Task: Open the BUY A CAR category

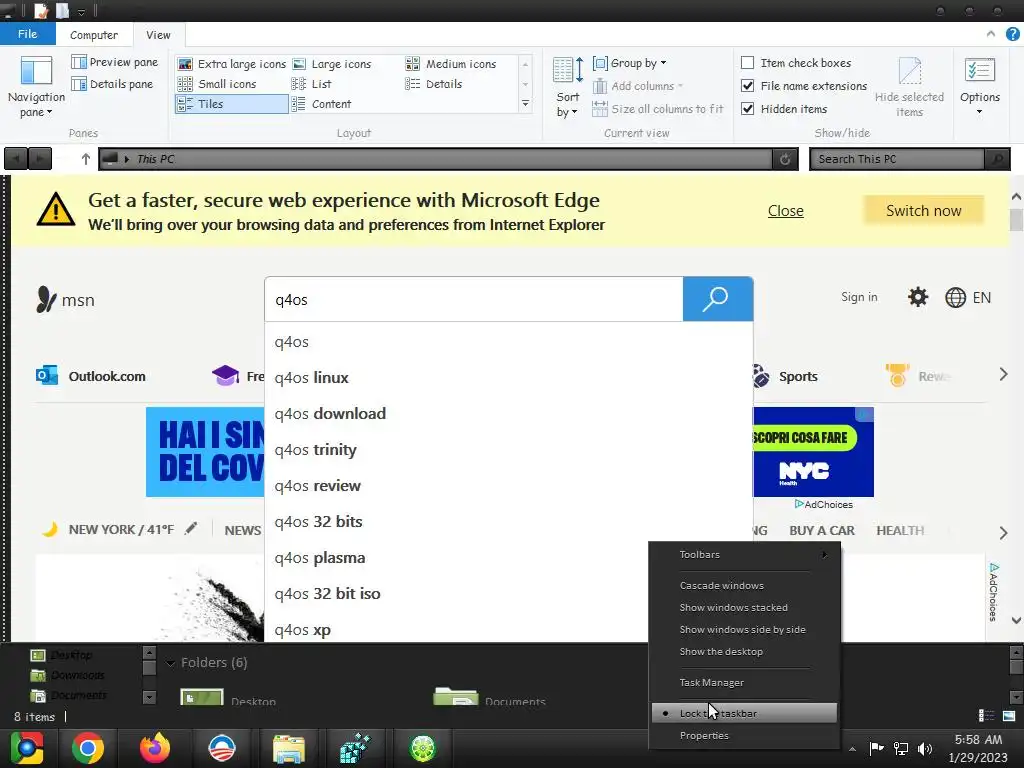Action: tap(822, 530)
